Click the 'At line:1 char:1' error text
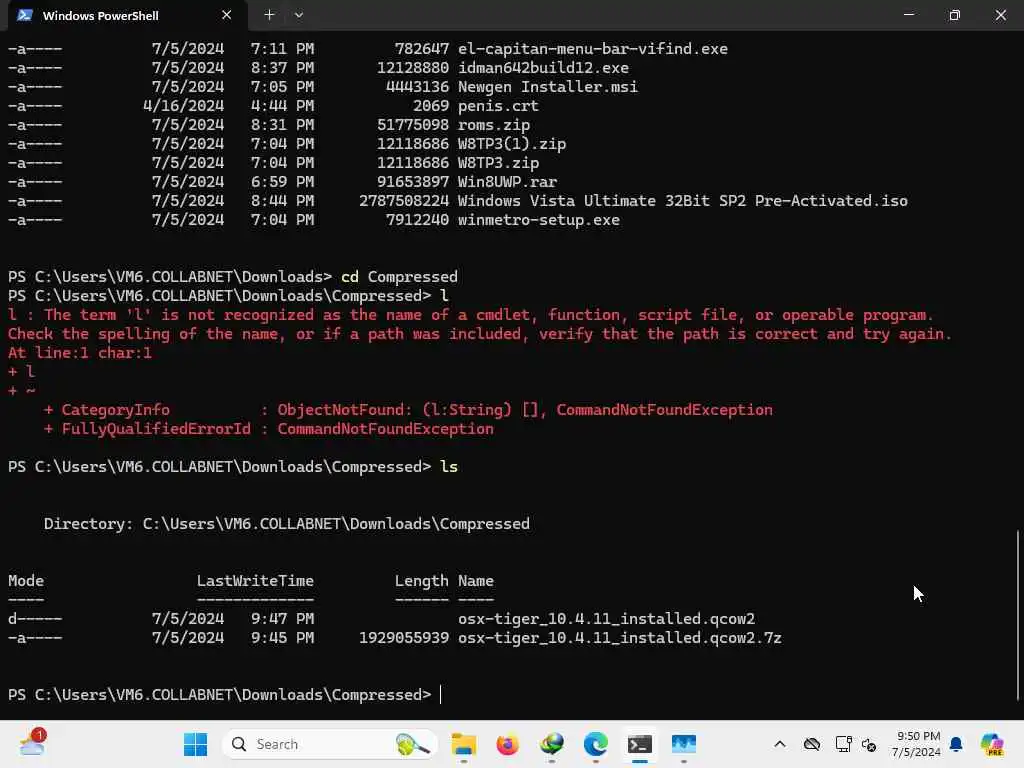1024x768 pixels. 80,353
